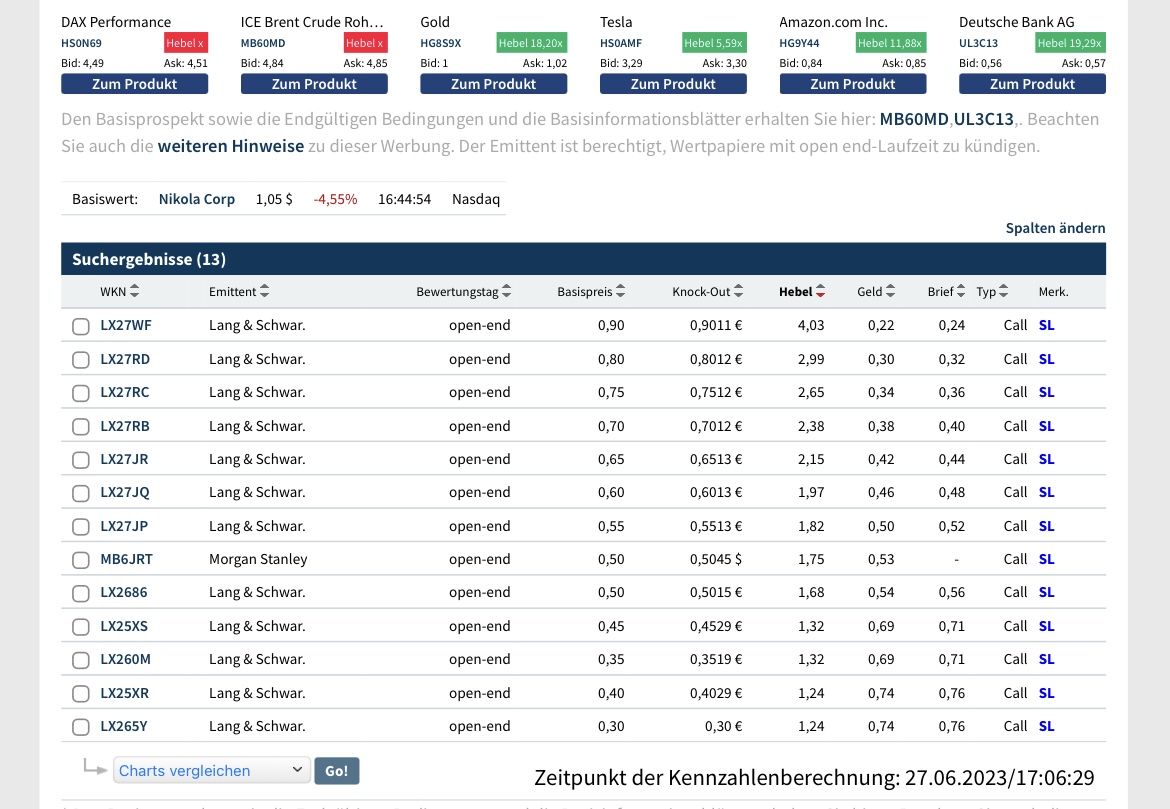
Task: Click the Hebel 18,20x badge for Gold
Action: 531,43
